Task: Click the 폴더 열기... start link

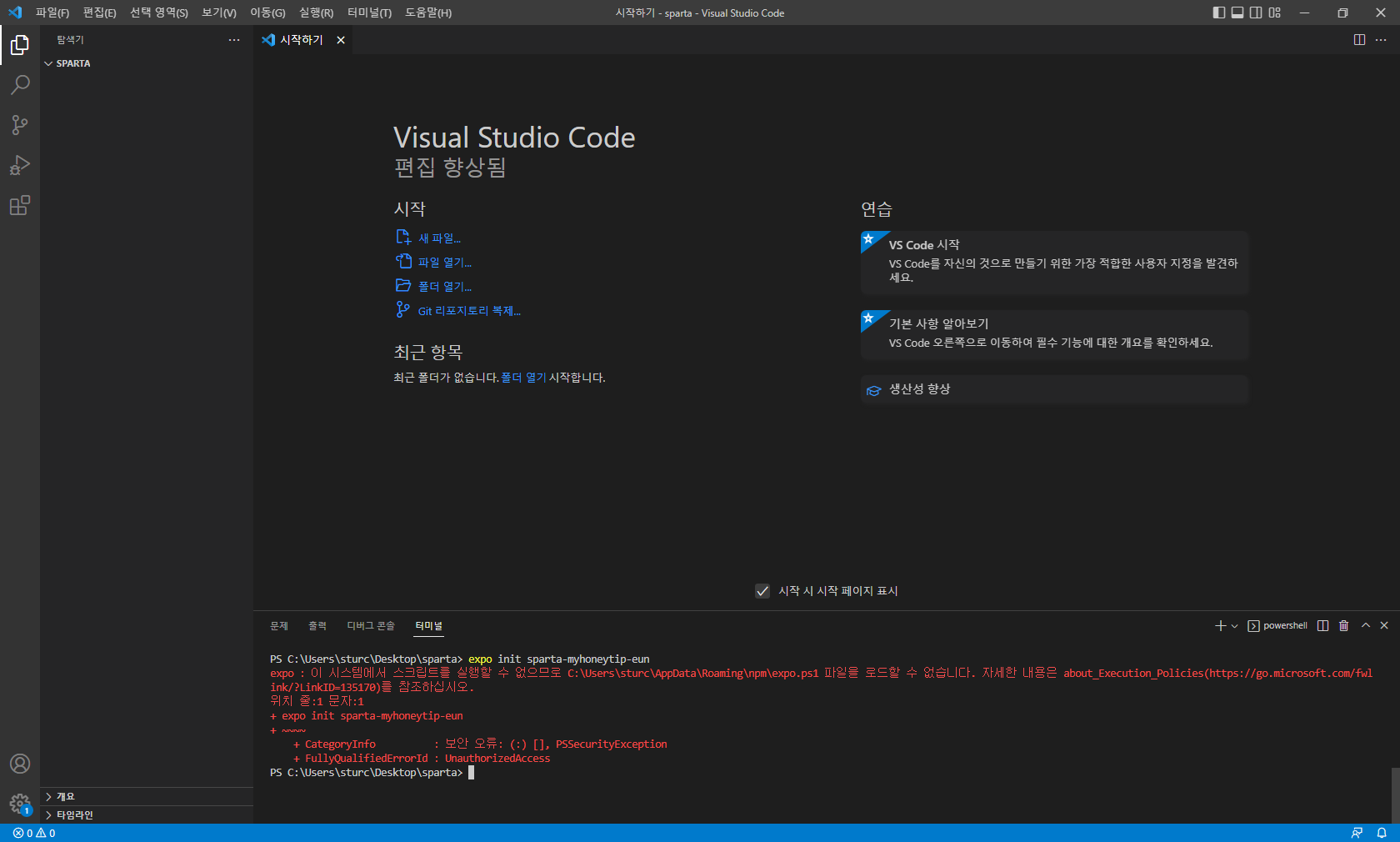Action: tap(445, 287)
